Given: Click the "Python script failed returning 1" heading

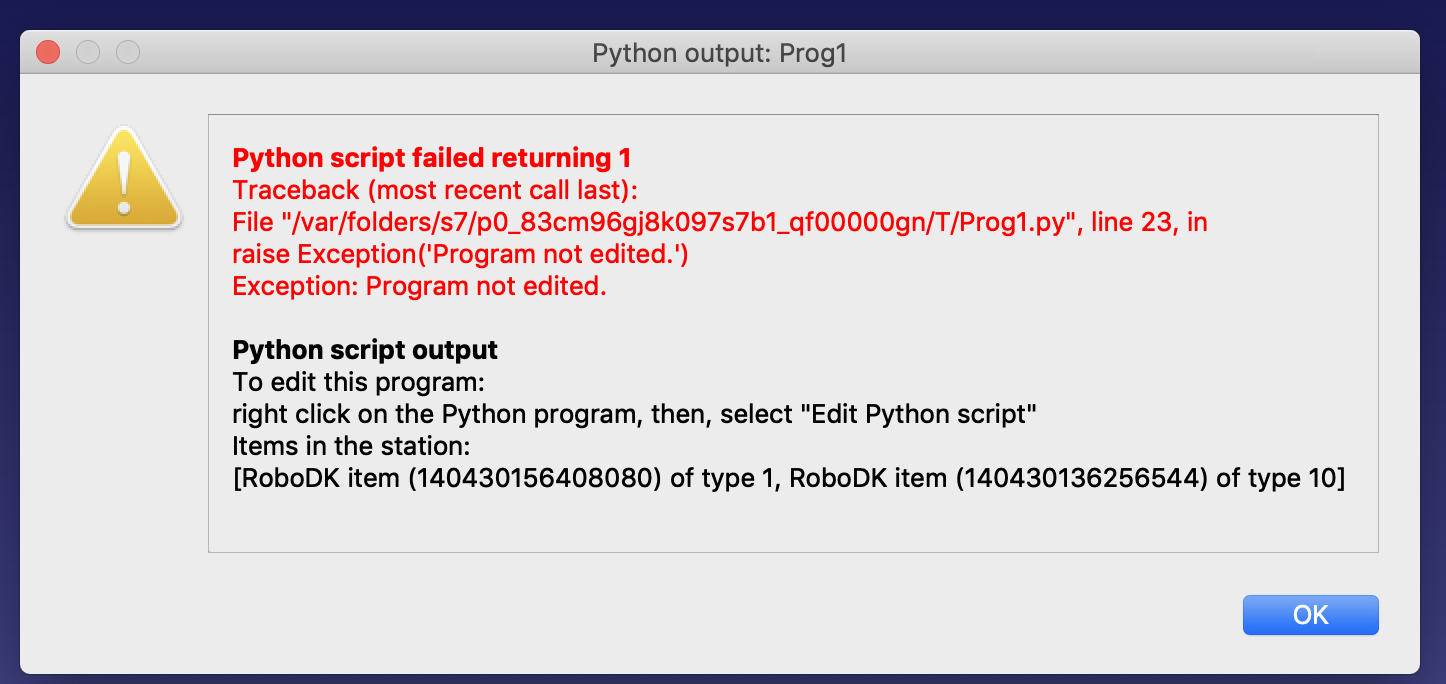Looking at the screenshot, I should tap(431, 158).
